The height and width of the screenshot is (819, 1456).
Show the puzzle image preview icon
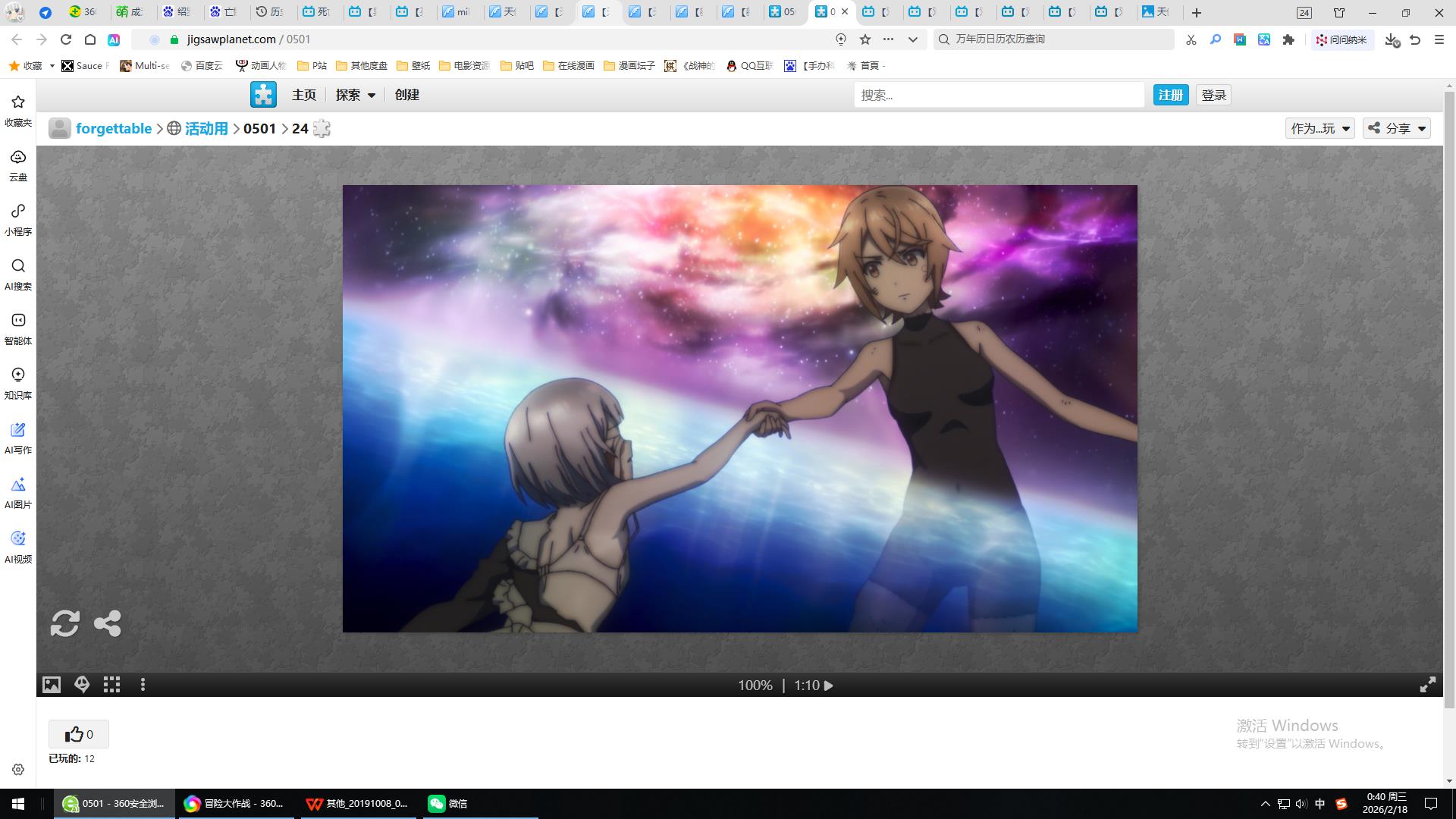51,685
